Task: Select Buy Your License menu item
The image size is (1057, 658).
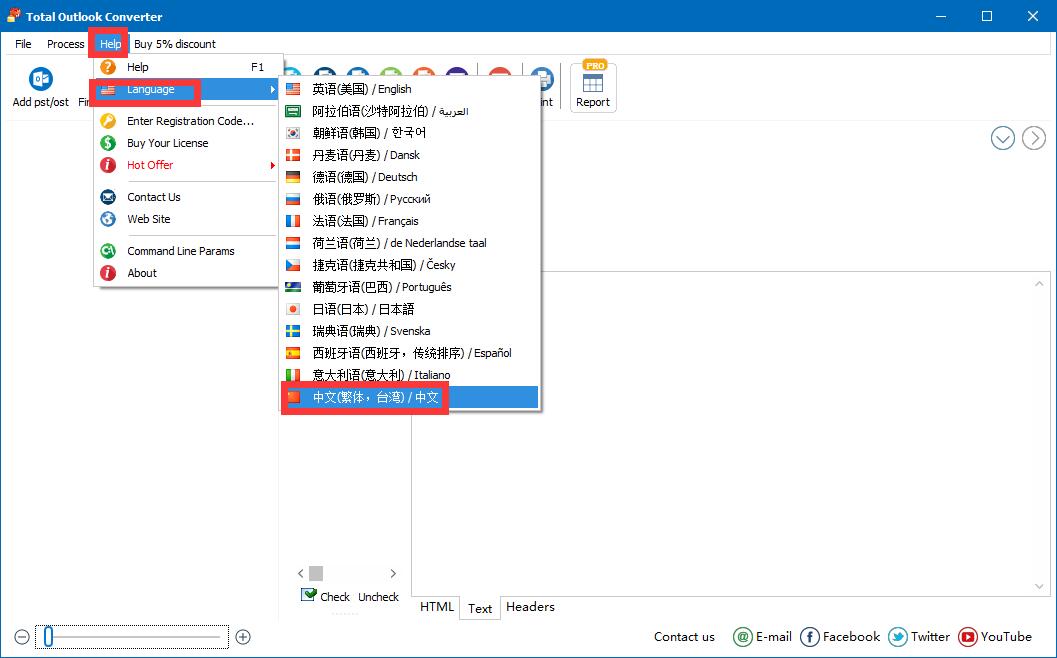Action: (187, 143)
